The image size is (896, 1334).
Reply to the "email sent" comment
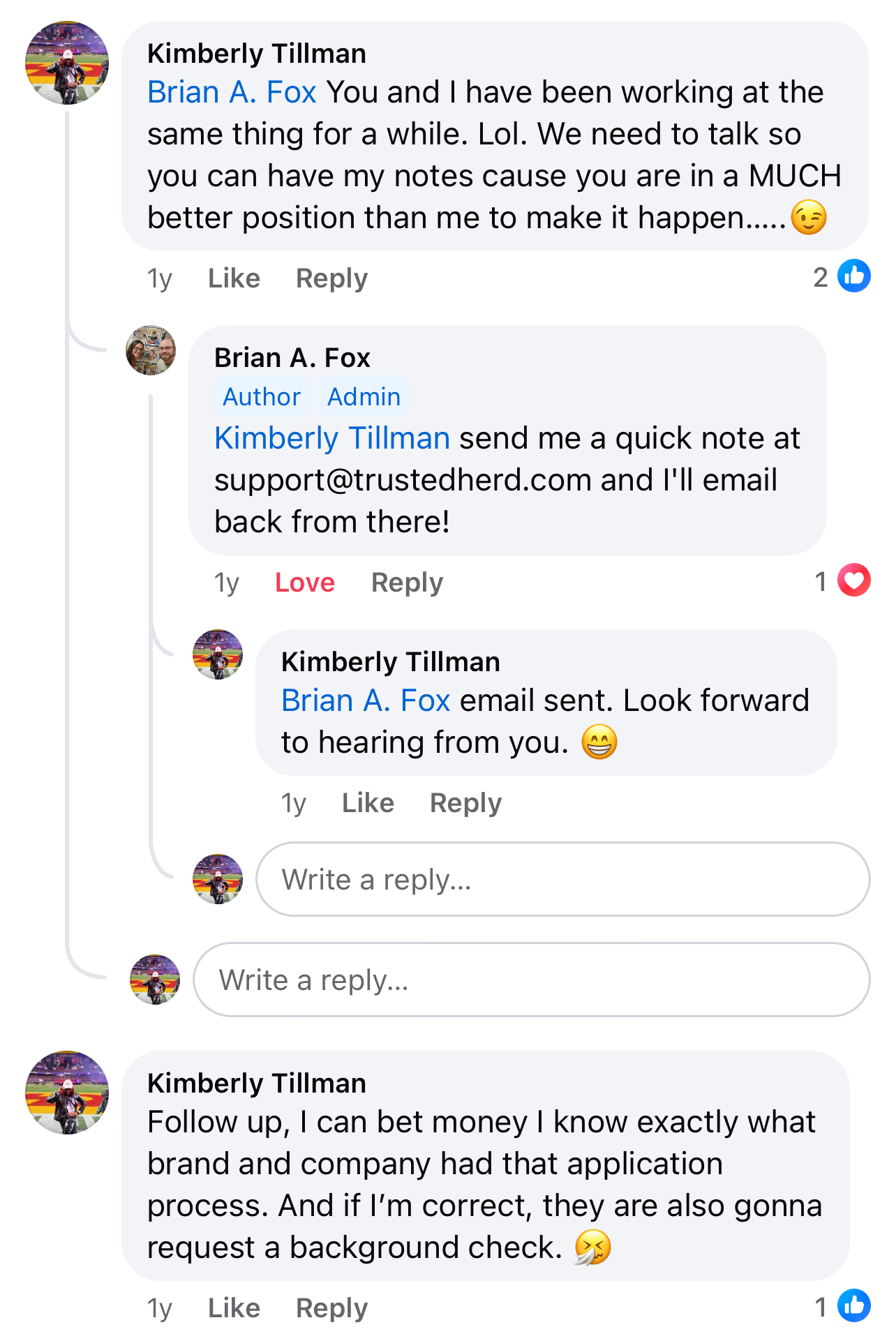[465, 803]
